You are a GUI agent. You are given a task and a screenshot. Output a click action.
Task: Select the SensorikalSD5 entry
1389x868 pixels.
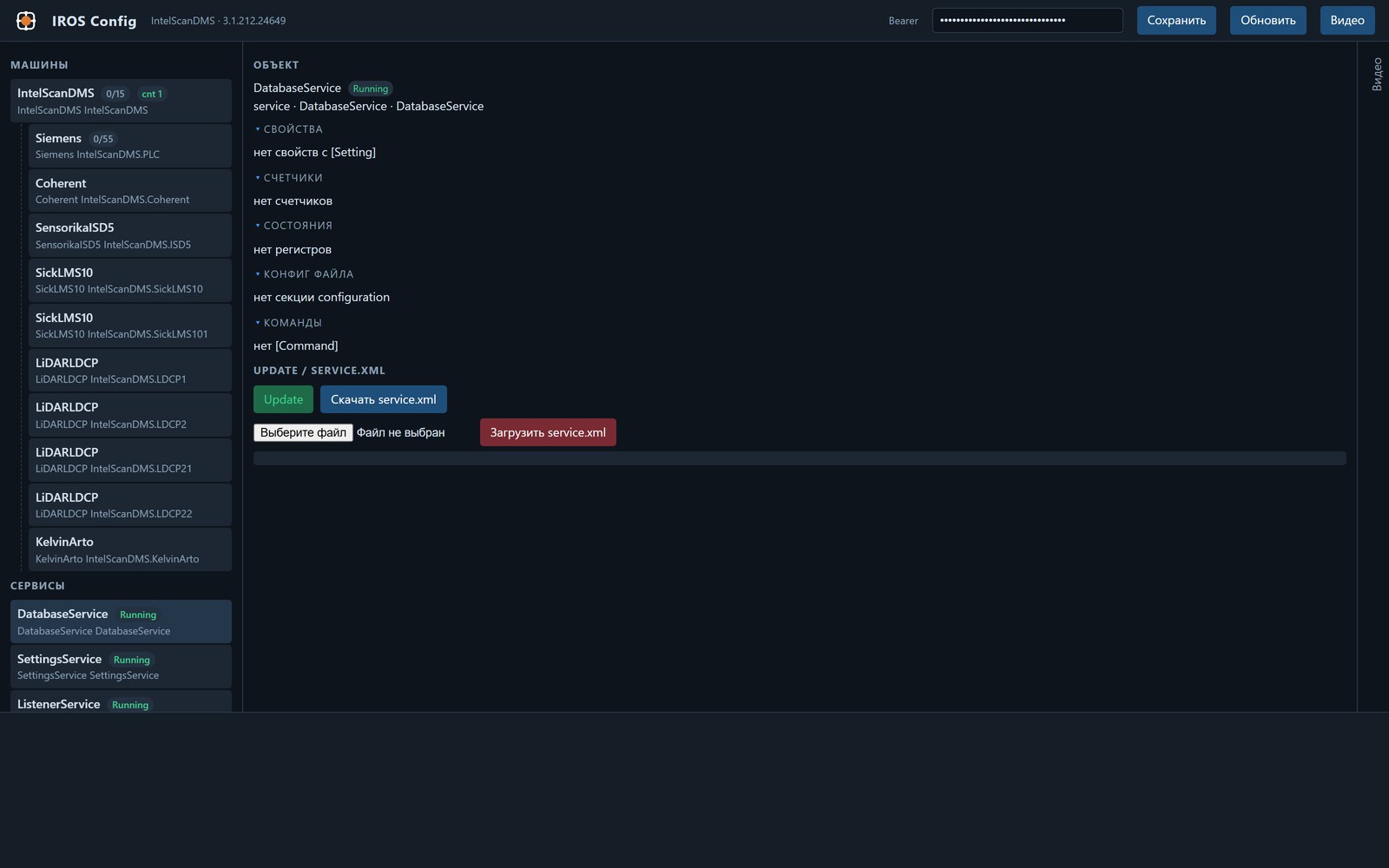point(130,235)
